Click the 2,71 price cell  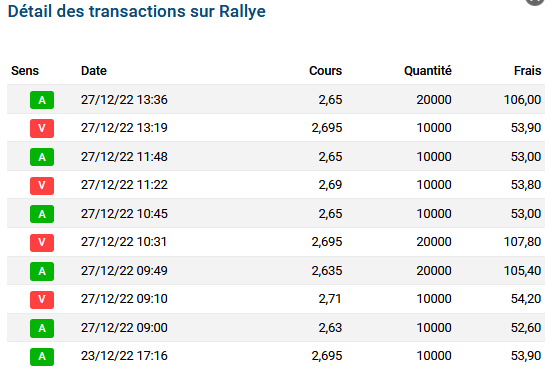[330, 299]
